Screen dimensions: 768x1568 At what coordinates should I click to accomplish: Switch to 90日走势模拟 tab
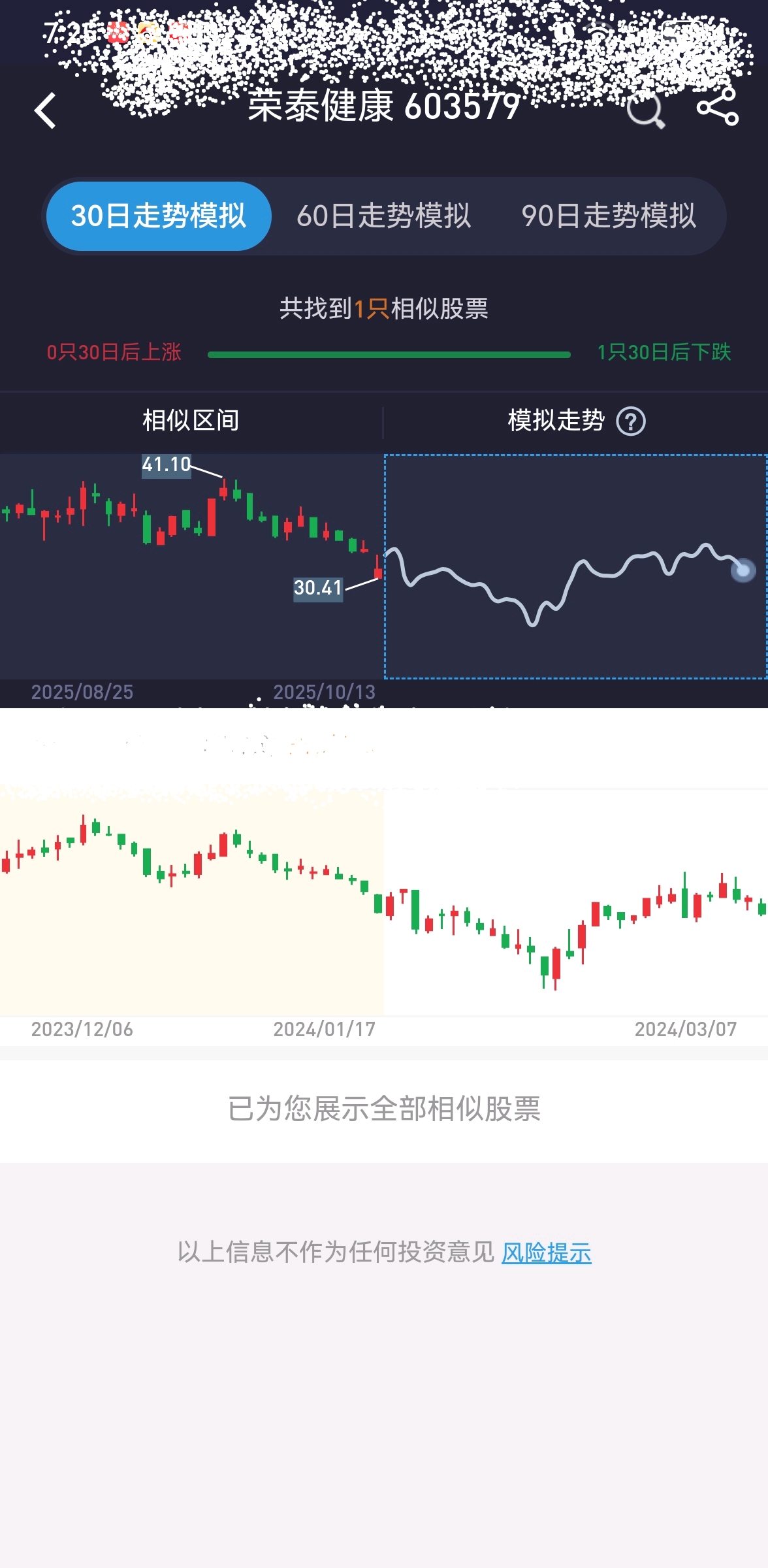coord(609,216)
